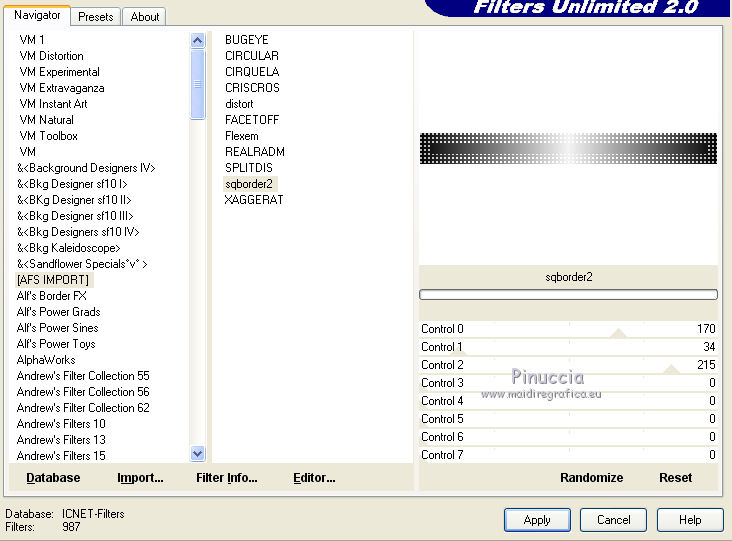732x541 pixels.
Task: Click Import... button
Action: click(x=140, y=478)
